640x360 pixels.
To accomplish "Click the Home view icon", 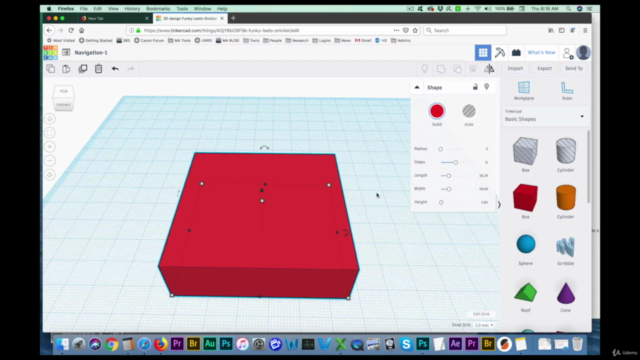I will point(50,119).
